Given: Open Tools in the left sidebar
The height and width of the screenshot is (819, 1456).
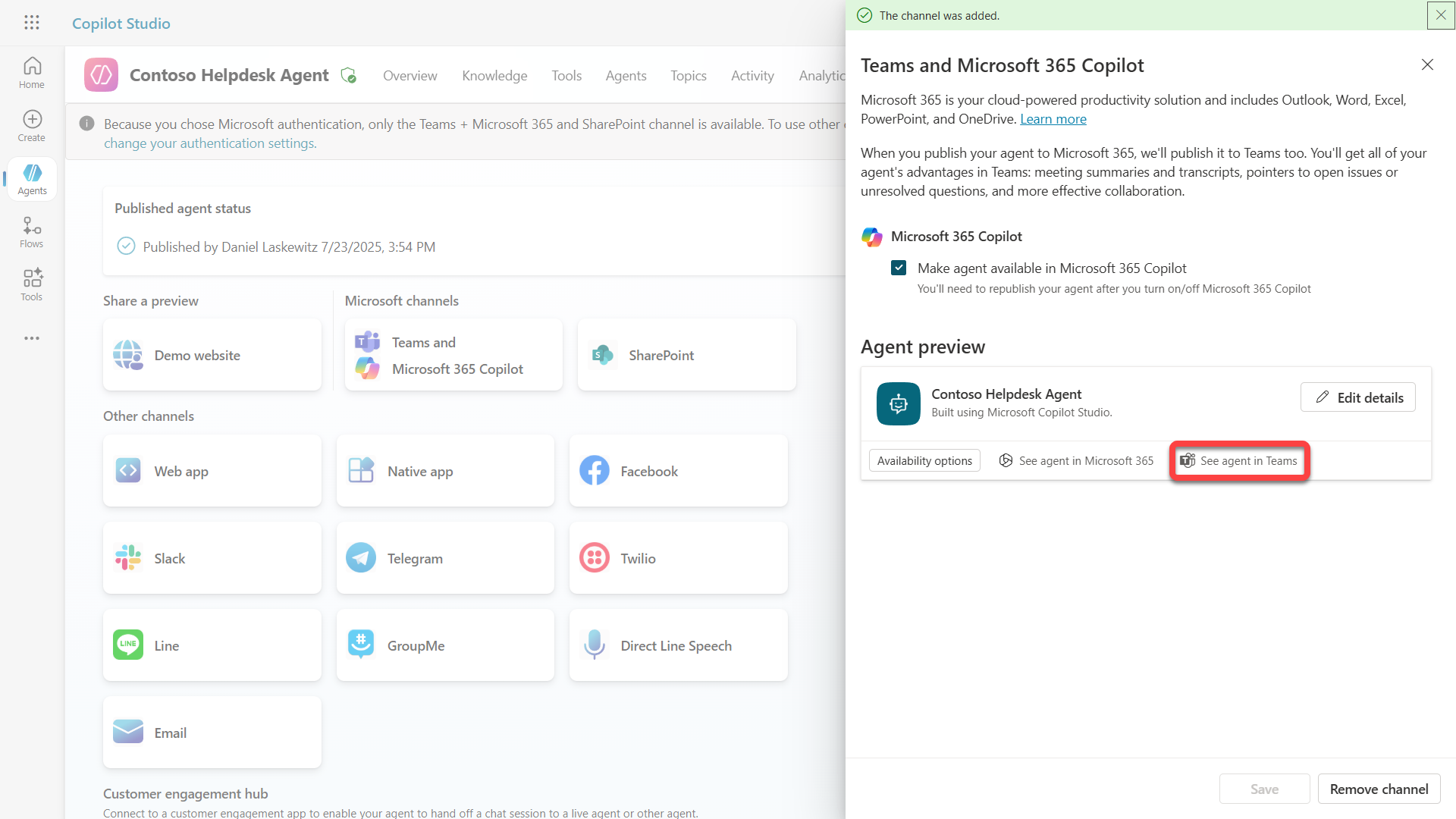Looking at the screenshot, I should click(x=32, y=285).
